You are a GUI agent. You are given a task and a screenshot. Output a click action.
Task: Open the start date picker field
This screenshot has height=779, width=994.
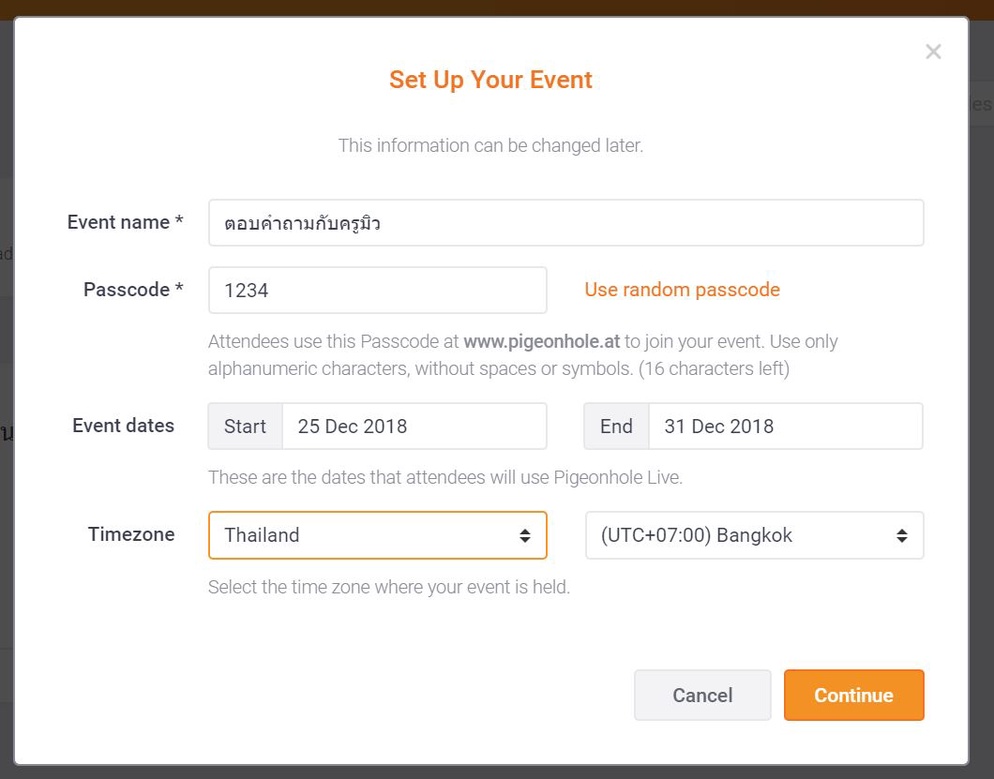414,426
